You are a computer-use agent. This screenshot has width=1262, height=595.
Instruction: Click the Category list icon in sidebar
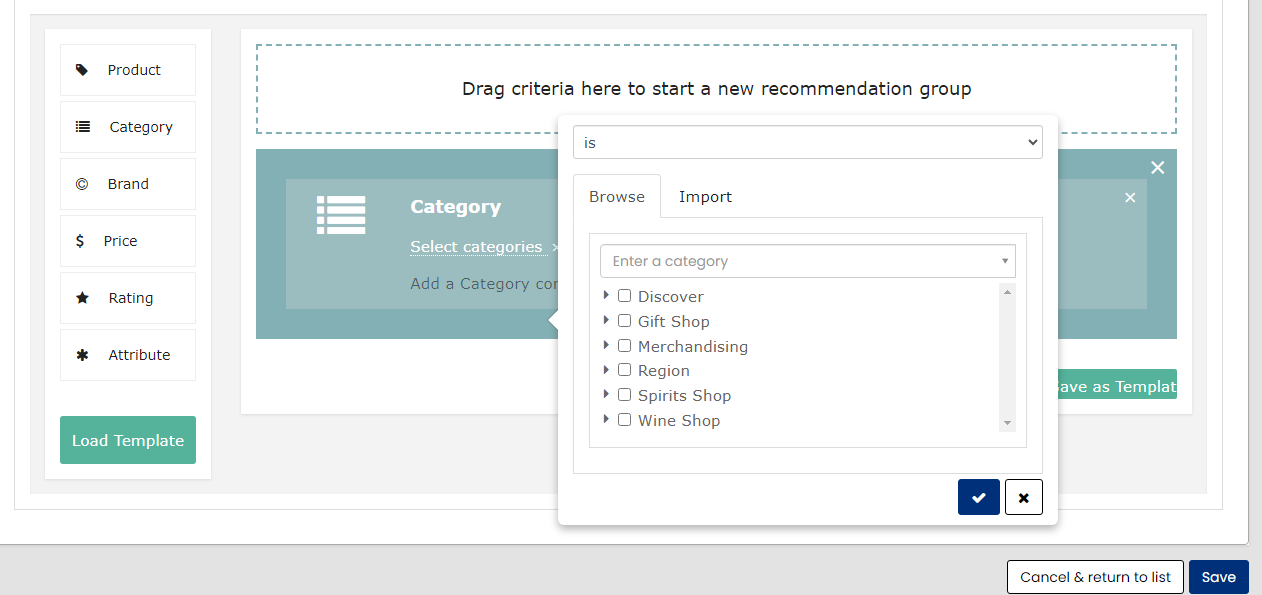tap(83, 127)
